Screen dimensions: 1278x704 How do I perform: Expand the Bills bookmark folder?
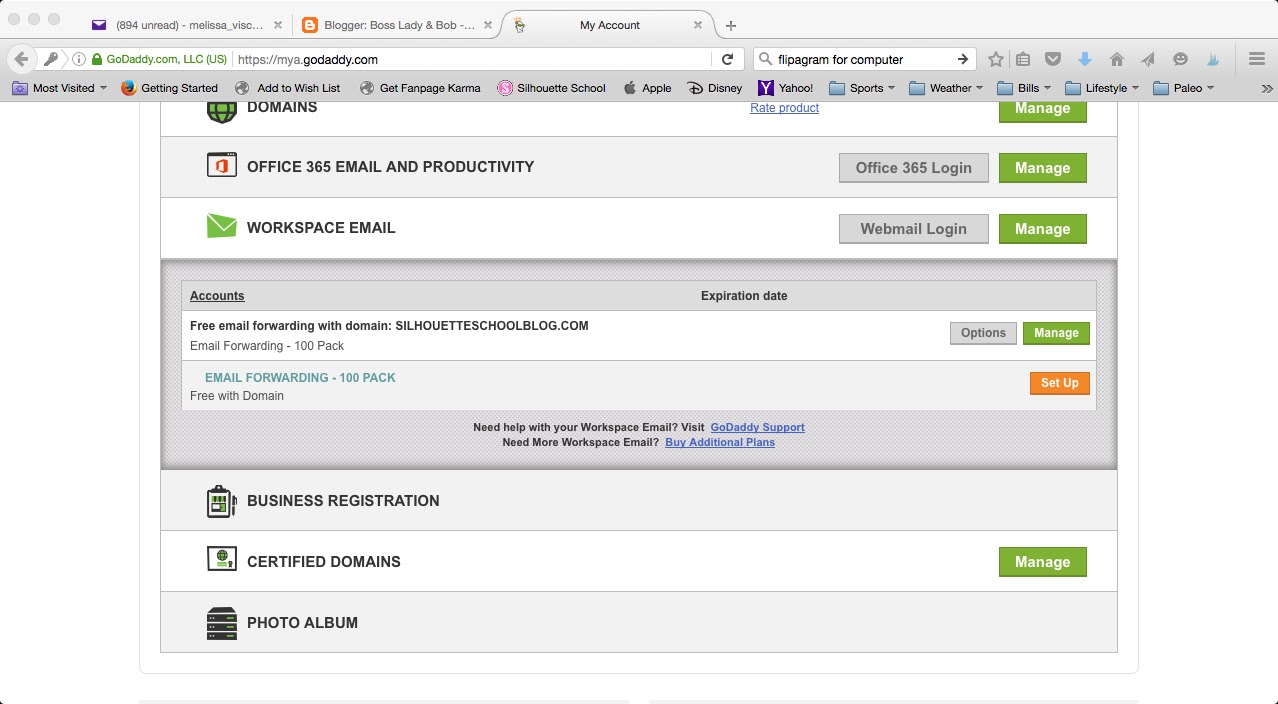coord(1024,88)
